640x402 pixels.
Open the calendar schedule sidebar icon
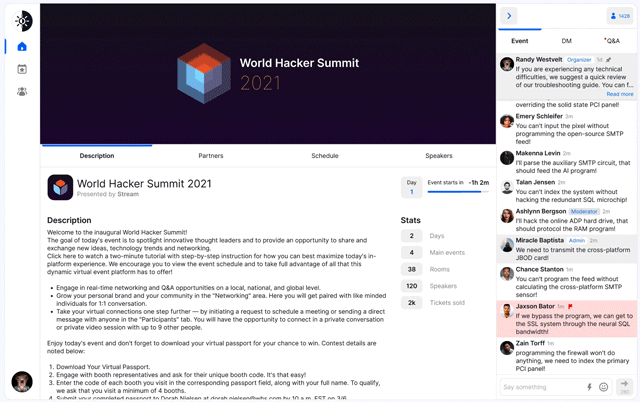[x=22, y=69]
